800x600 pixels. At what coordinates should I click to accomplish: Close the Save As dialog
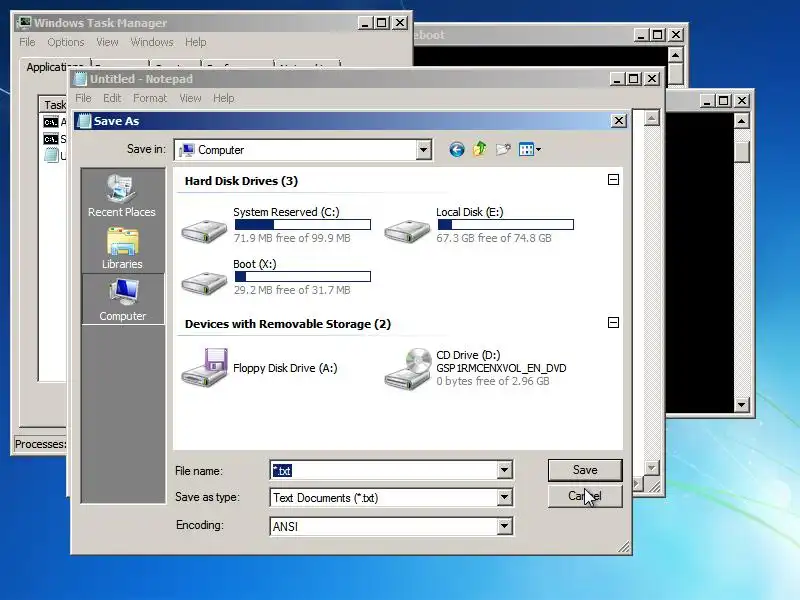coord(618,121)
